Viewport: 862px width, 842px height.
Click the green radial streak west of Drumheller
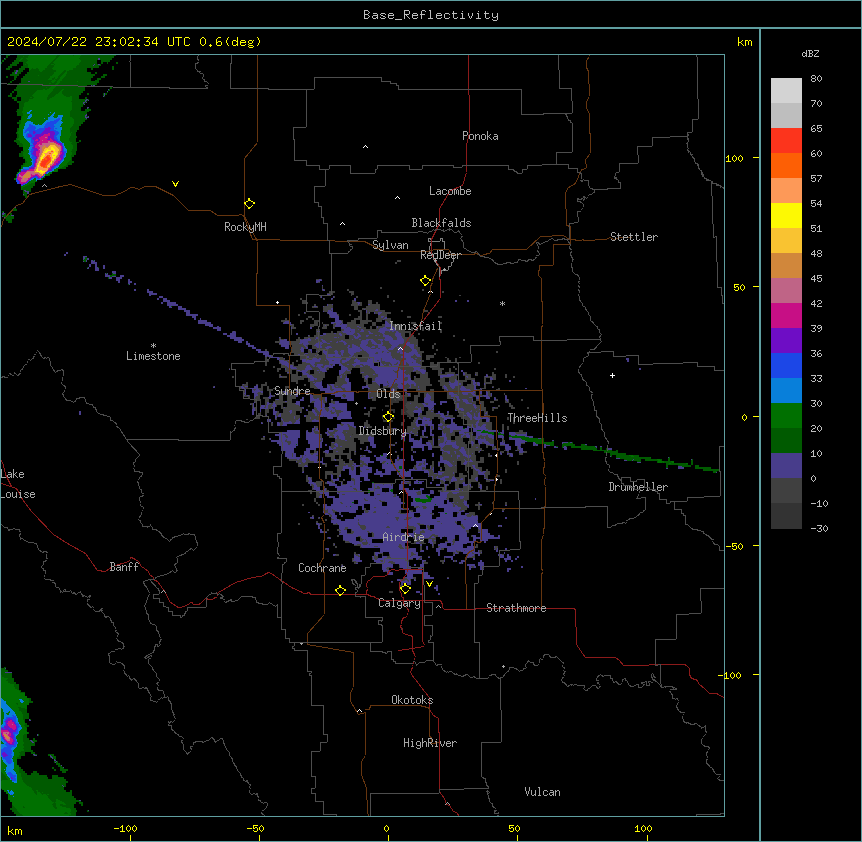(599, 451)
